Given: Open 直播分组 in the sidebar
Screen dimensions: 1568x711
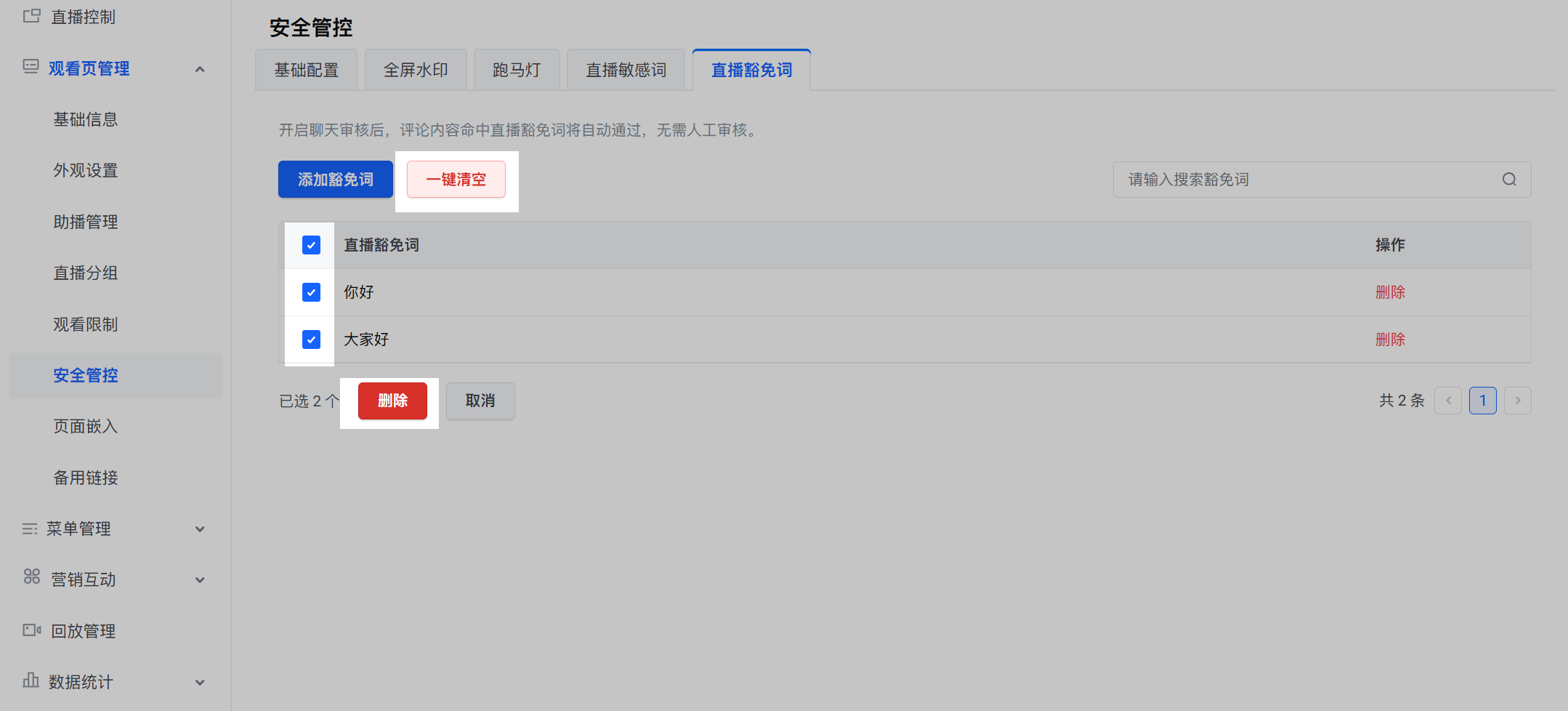Looking at the screenshot, I should (86, 273).
